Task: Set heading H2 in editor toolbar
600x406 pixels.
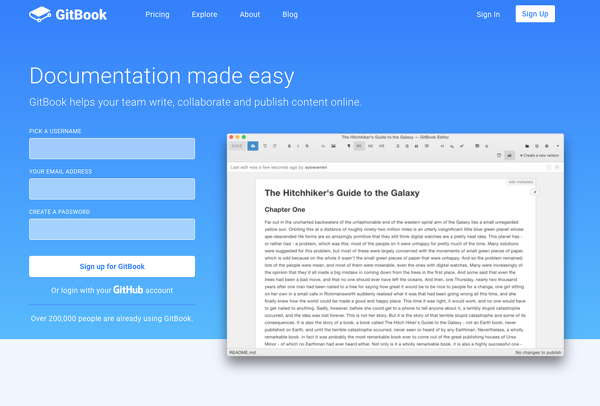Action: click(370, 146)
